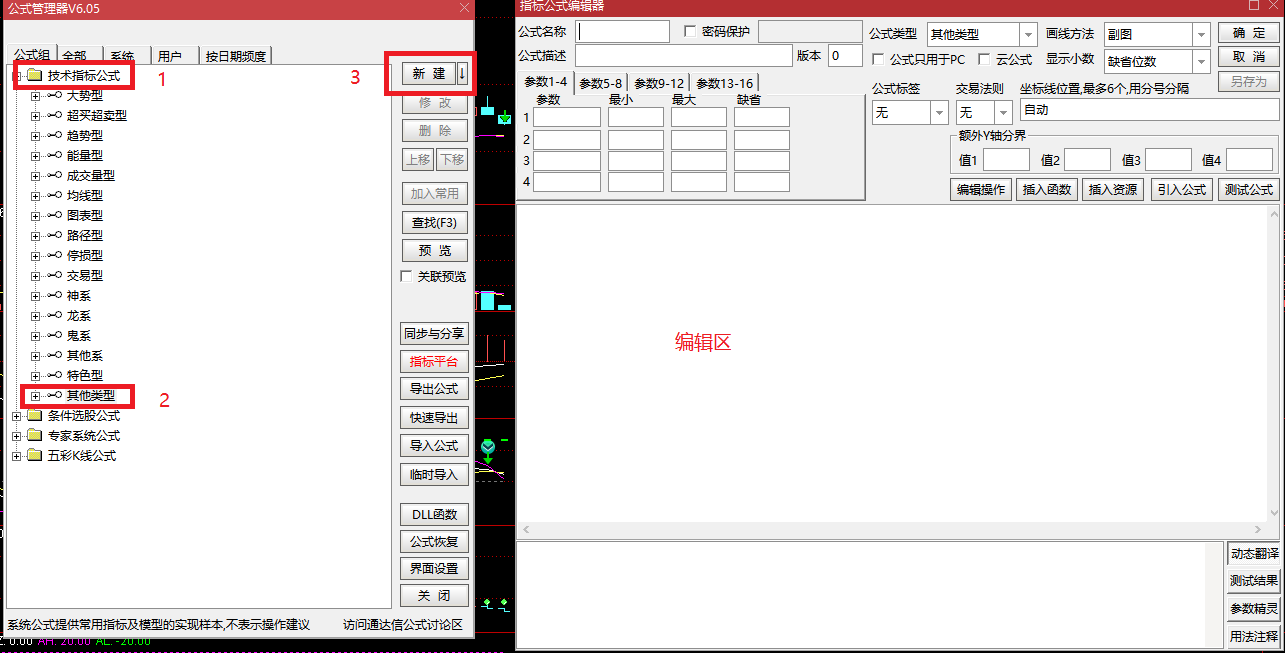The height and width of the screenshot is (653, 1285).
Task: Click the 五彩K线公式 folder icon
Action: (35, 456)
